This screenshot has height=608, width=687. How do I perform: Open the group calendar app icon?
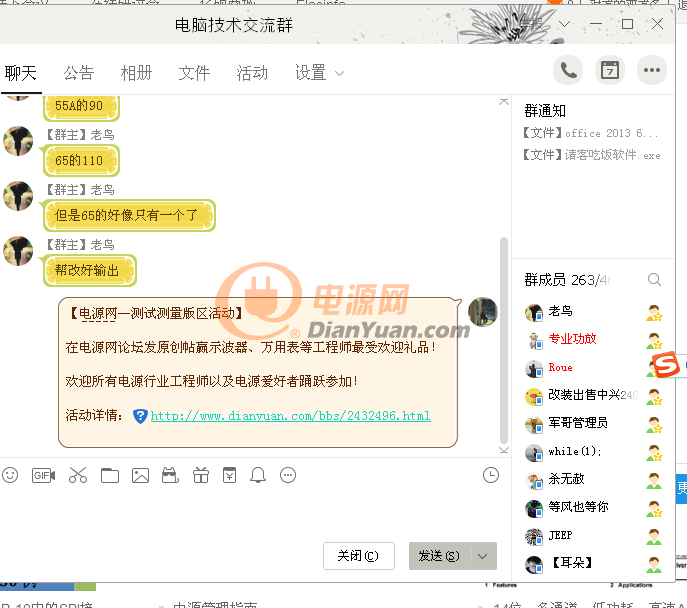610,70
